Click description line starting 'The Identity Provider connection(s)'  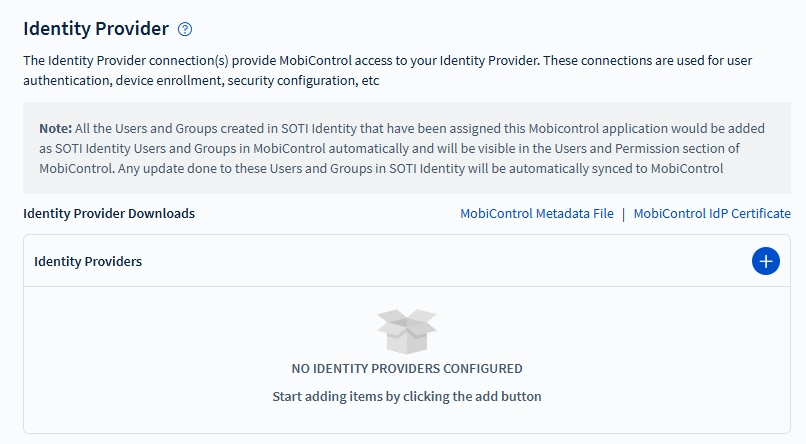pyautogui.click(x=387, y=60)
